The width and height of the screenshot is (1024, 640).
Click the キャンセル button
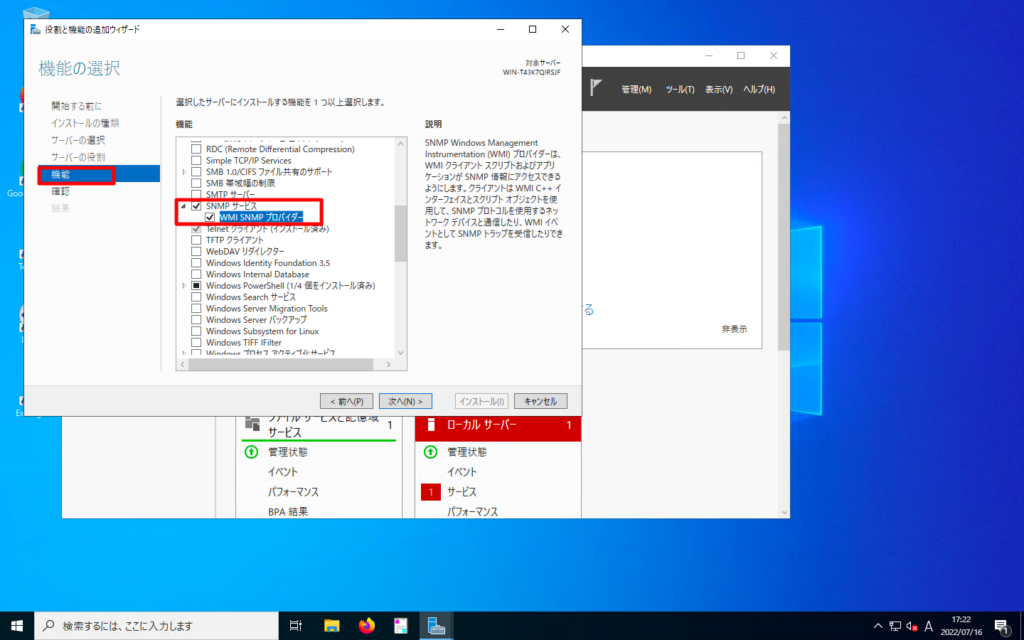540,401
